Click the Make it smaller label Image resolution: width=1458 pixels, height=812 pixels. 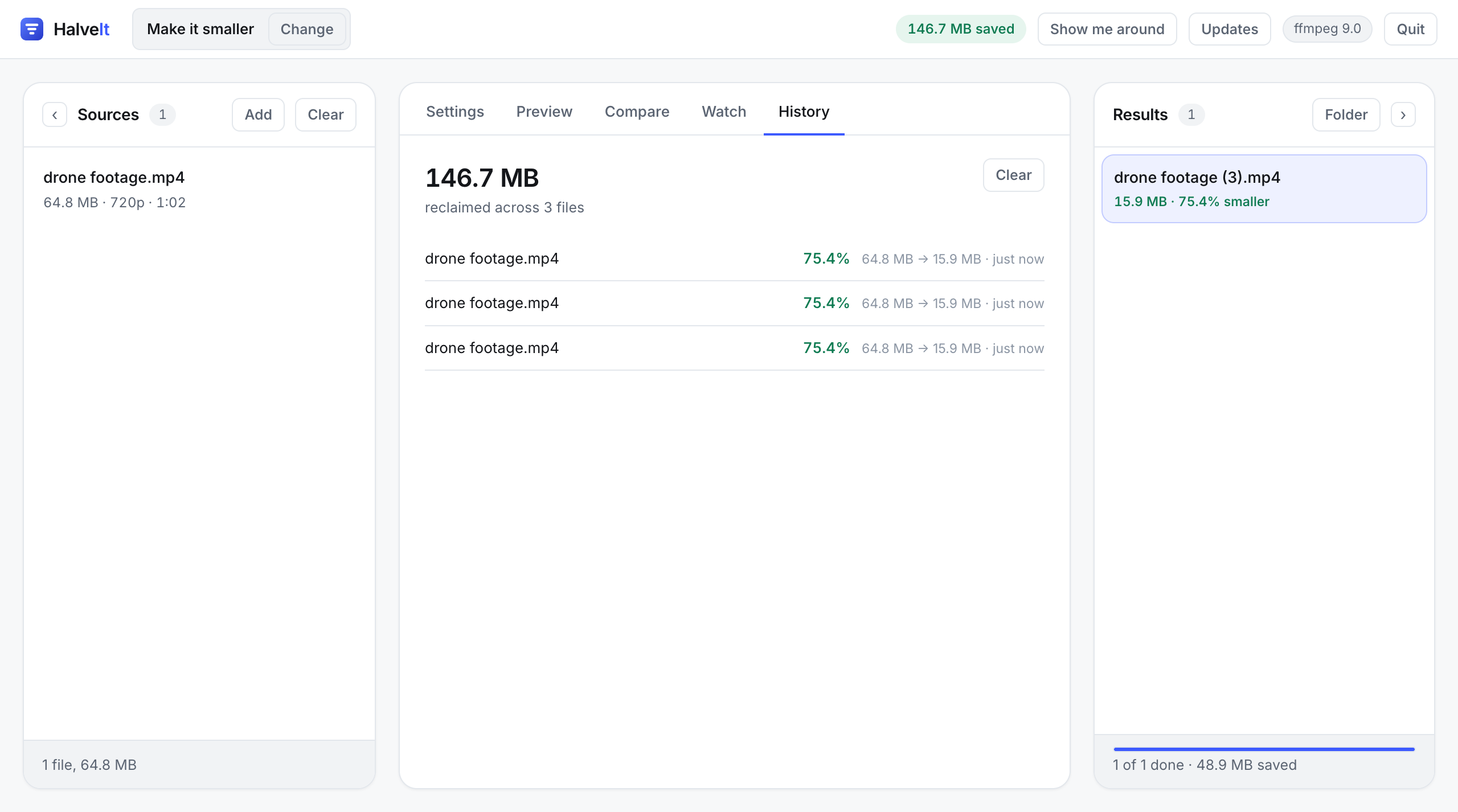[x=200, y=29]
